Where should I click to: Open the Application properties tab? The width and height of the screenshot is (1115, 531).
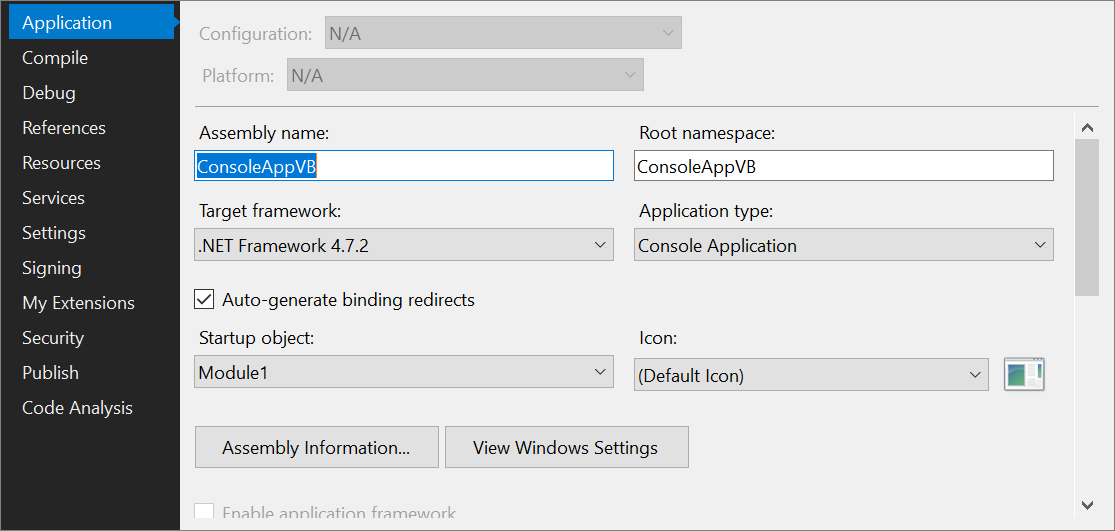91,23
